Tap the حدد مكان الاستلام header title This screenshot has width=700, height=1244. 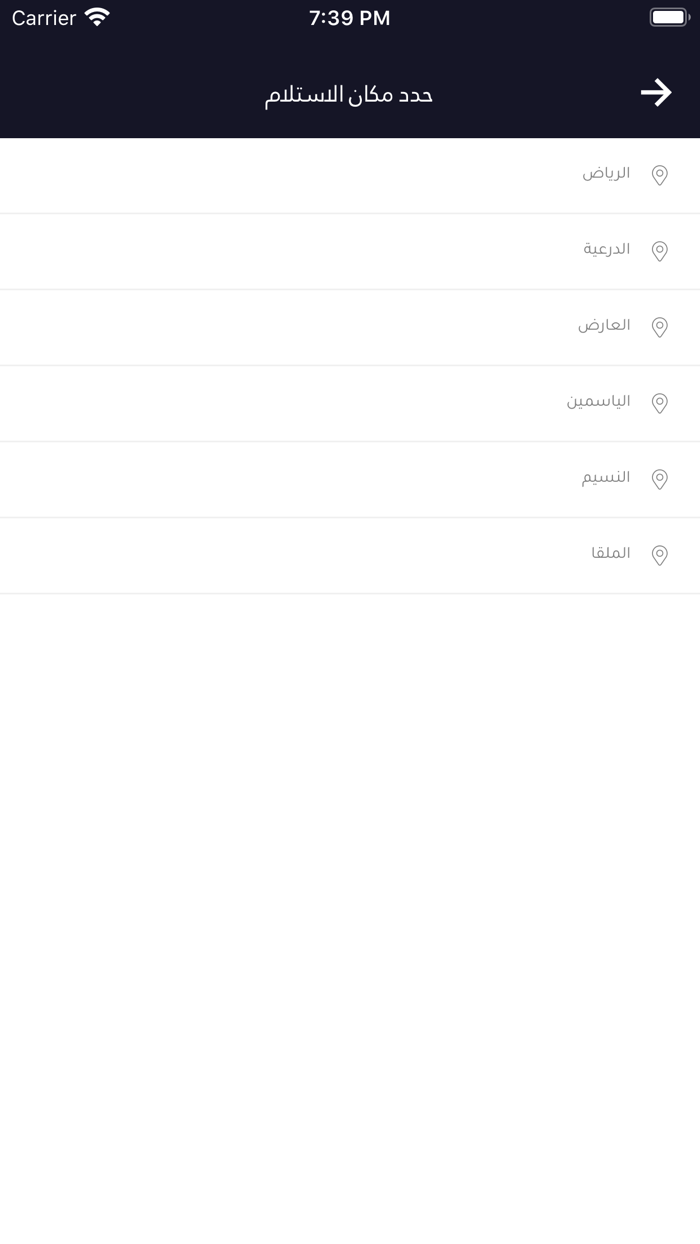350,93
